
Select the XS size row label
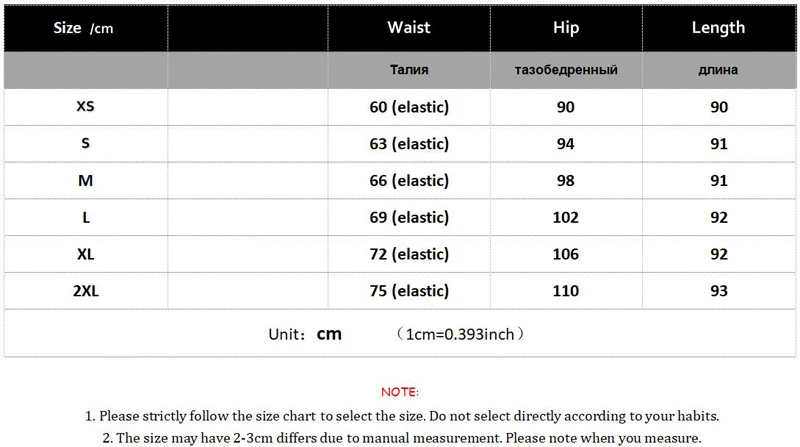click(x=85, y=106)
